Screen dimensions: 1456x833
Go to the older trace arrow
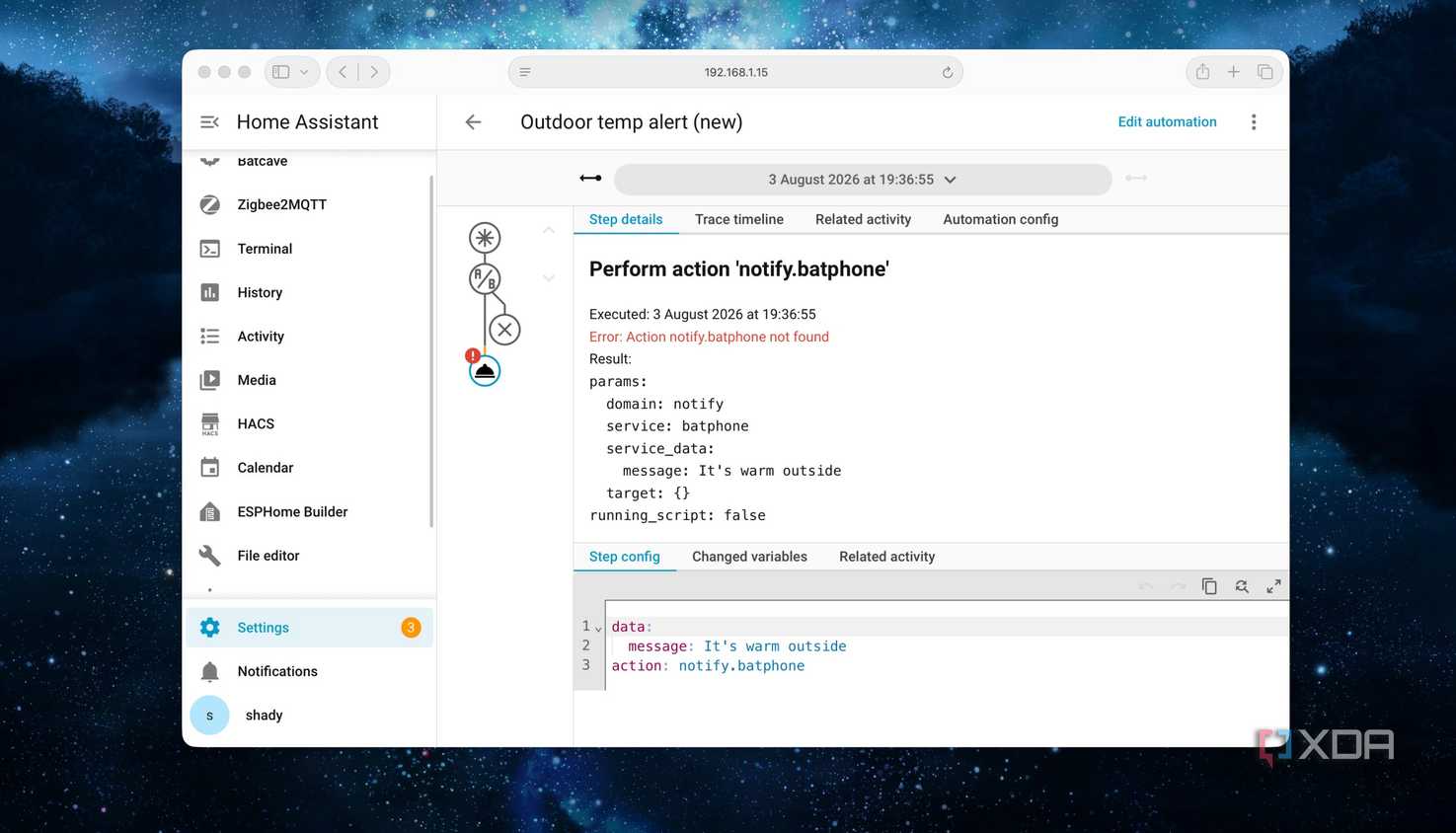click(x=590, y=179)
